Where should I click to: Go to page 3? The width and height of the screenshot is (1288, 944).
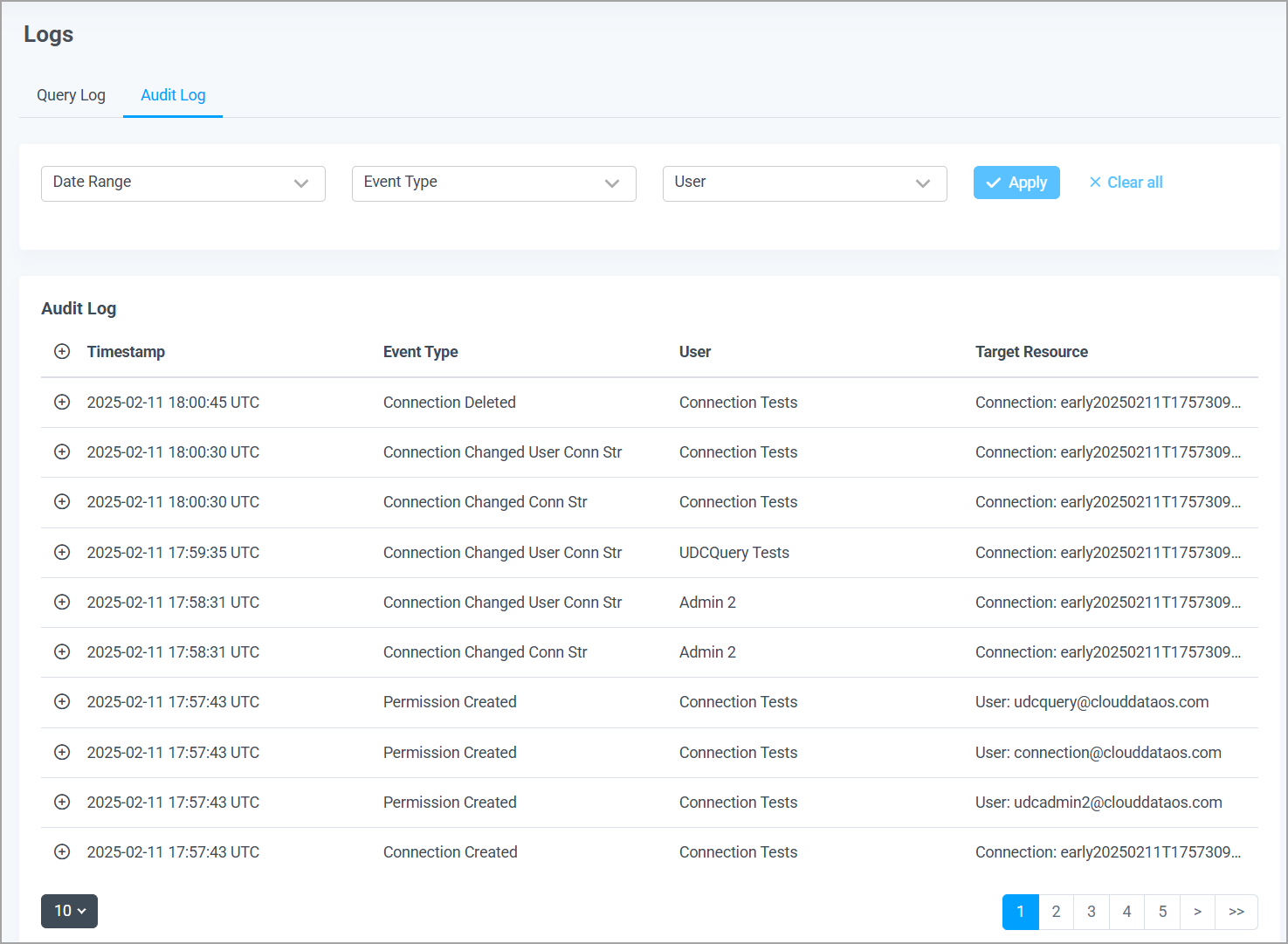pyautogui.click(x=1092, y=912)
